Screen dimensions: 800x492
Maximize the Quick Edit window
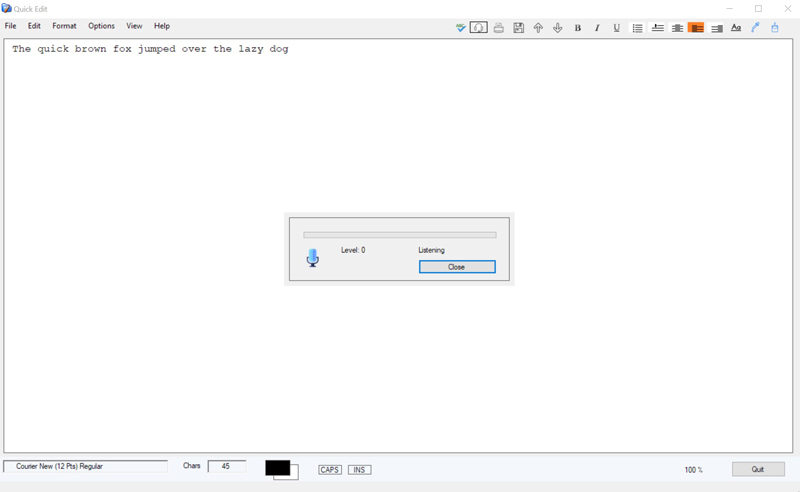(758, 9)
